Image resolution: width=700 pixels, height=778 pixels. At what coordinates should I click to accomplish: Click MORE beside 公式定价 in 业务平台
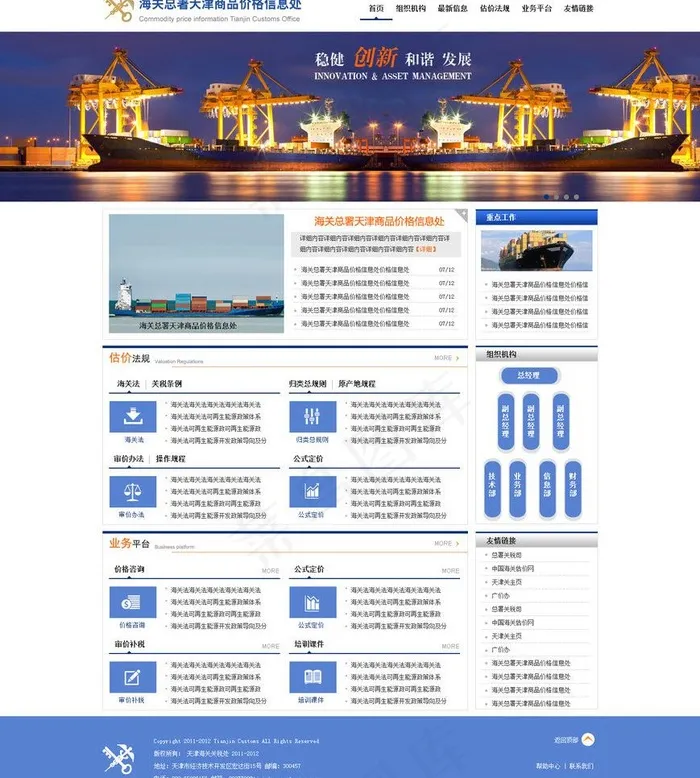(450, 571)
